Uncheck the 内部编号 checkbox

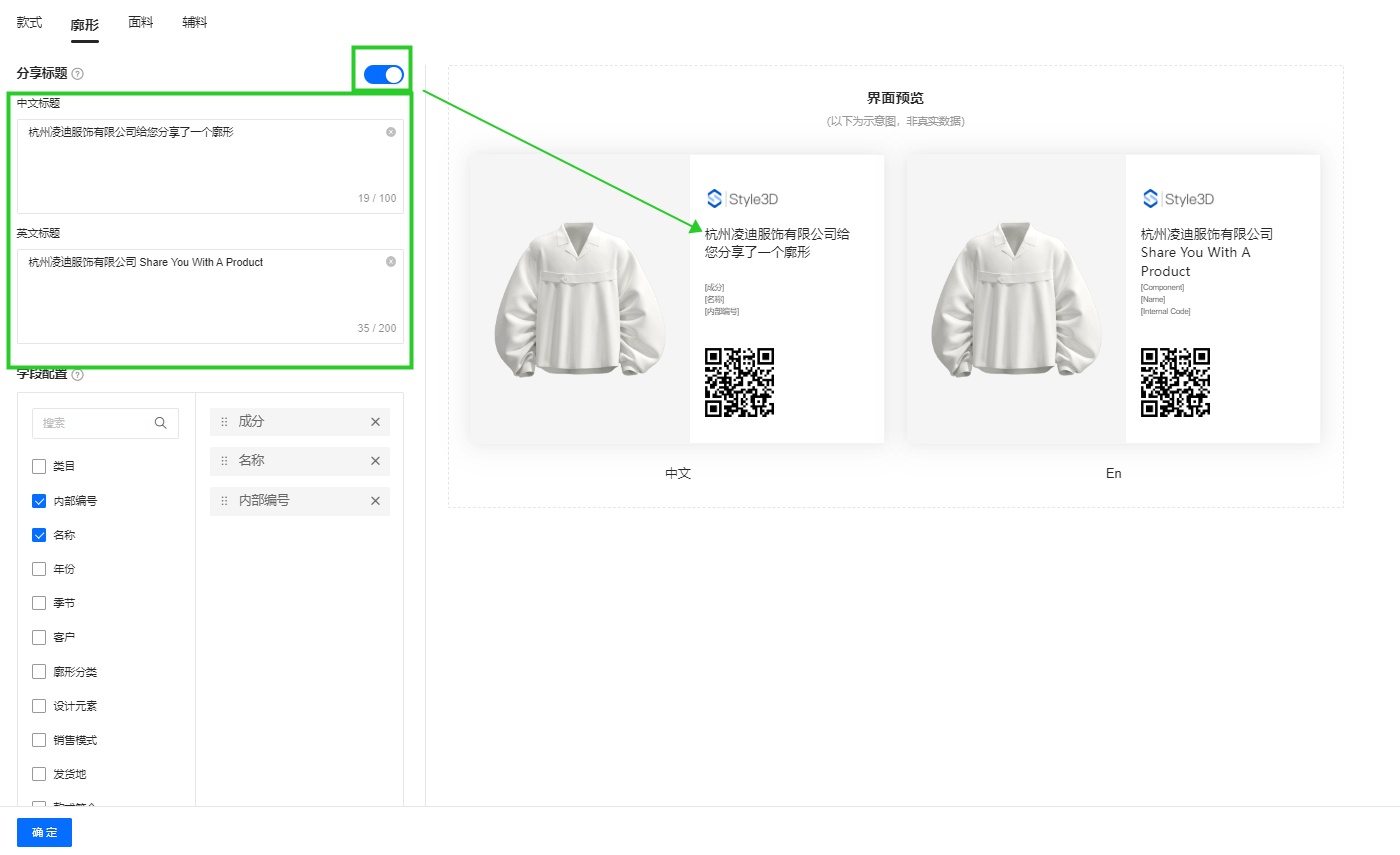point(39,501)
